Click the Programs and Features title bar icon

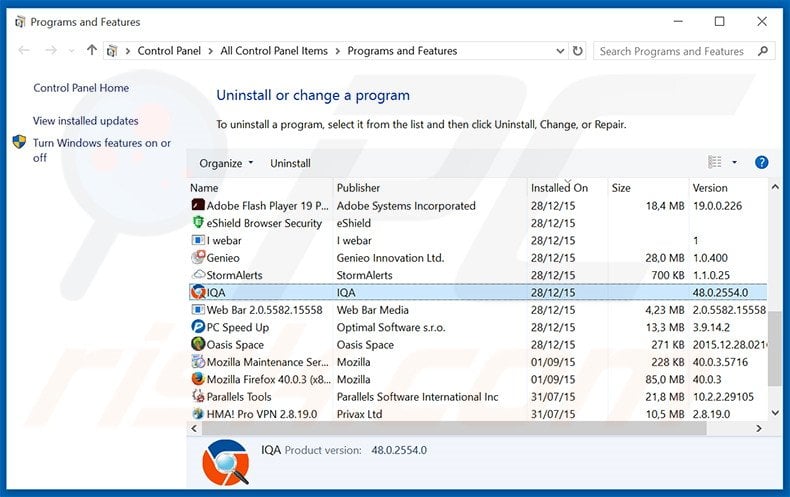(20, 22)
